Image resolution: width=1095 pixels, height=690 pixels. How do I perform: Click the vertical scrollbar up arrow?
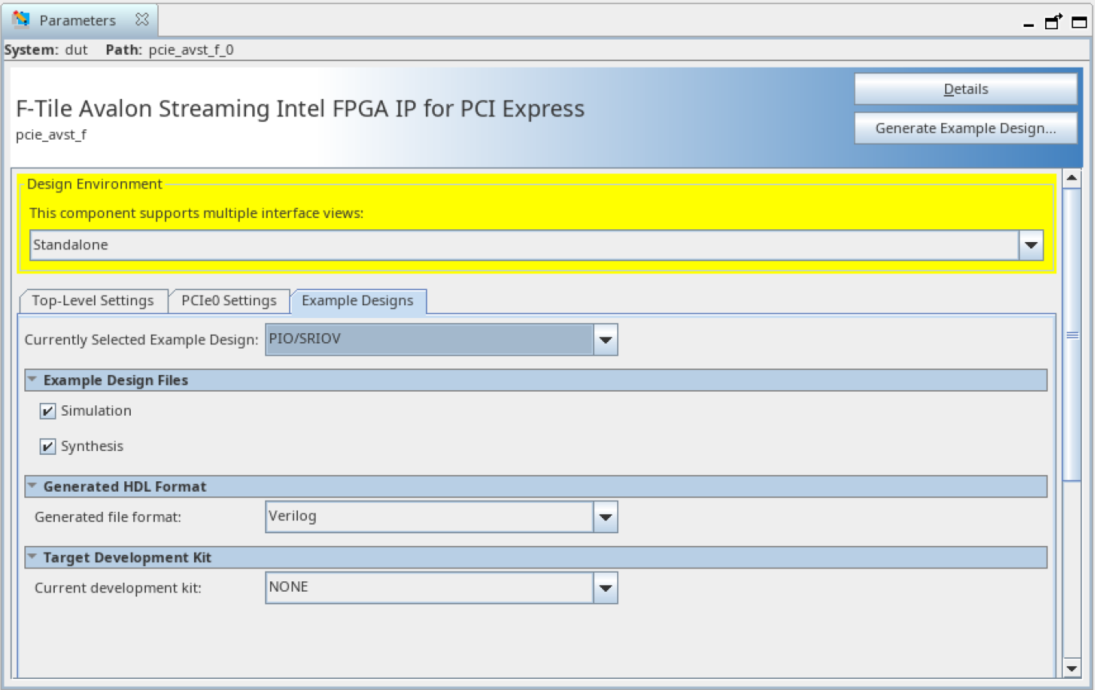(x=1072, y=178)
